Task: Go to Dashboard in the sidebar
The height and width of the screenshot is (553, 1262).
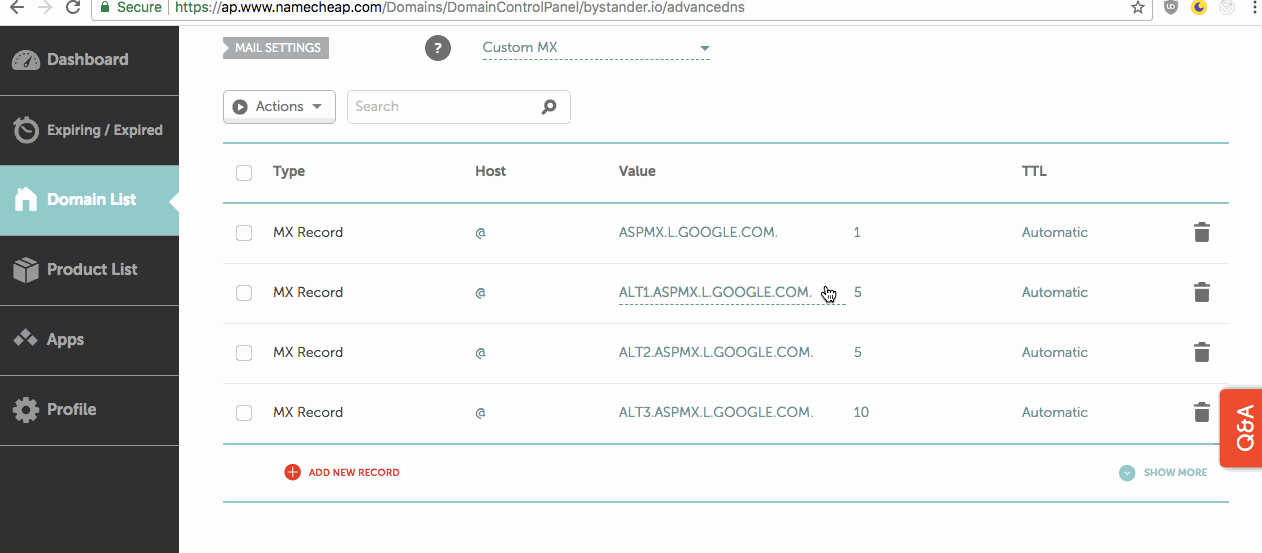Action: coord(88,60)
